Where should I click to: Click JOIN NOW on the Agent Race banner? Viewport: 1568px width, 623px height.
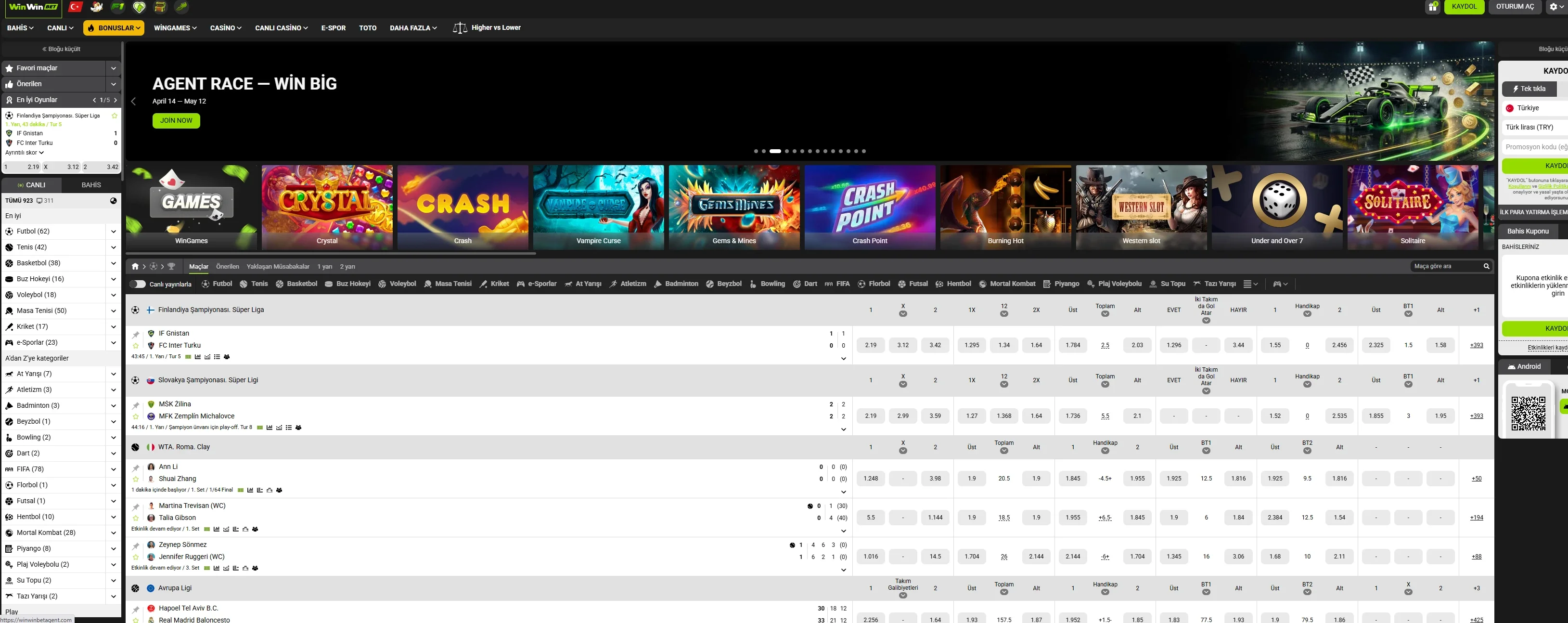(176, 120)
